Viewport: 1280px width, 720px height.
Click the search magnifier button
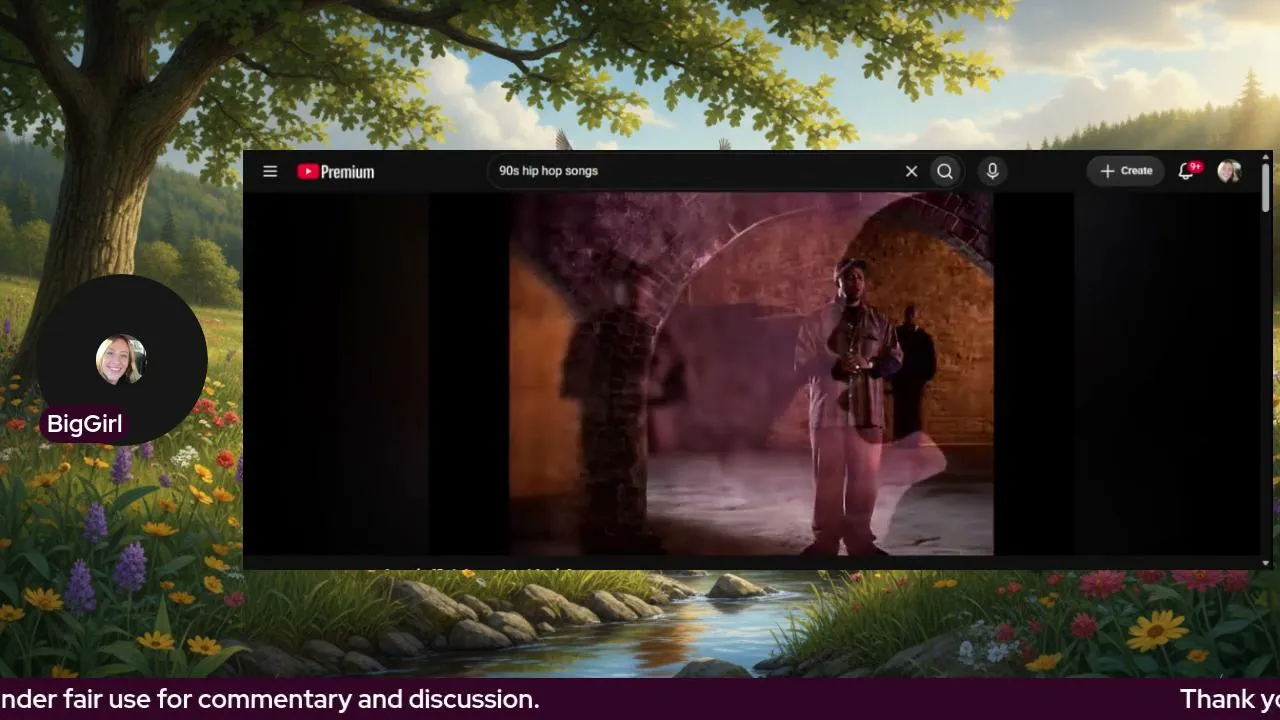(x=945, y=171)
